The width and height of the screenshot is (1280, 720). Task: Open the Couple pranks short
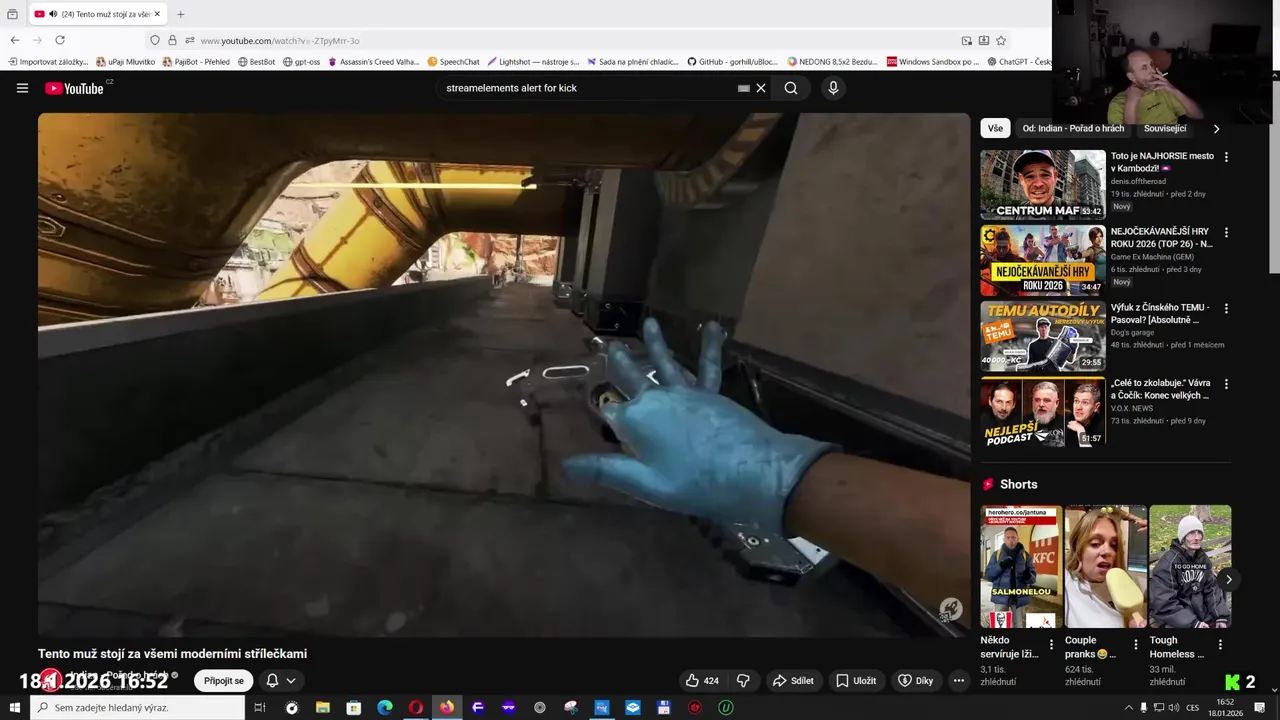(1106, 566)
